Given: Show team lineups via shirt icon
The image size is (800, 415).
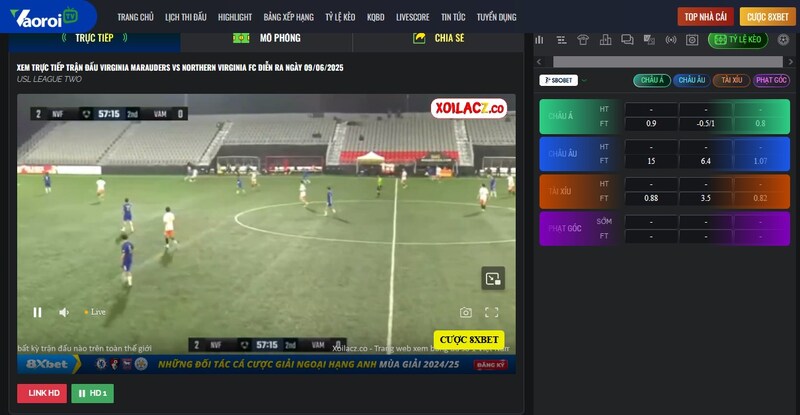Looking at the screenshot, I should pyautogui.click(x=583, y=40).
